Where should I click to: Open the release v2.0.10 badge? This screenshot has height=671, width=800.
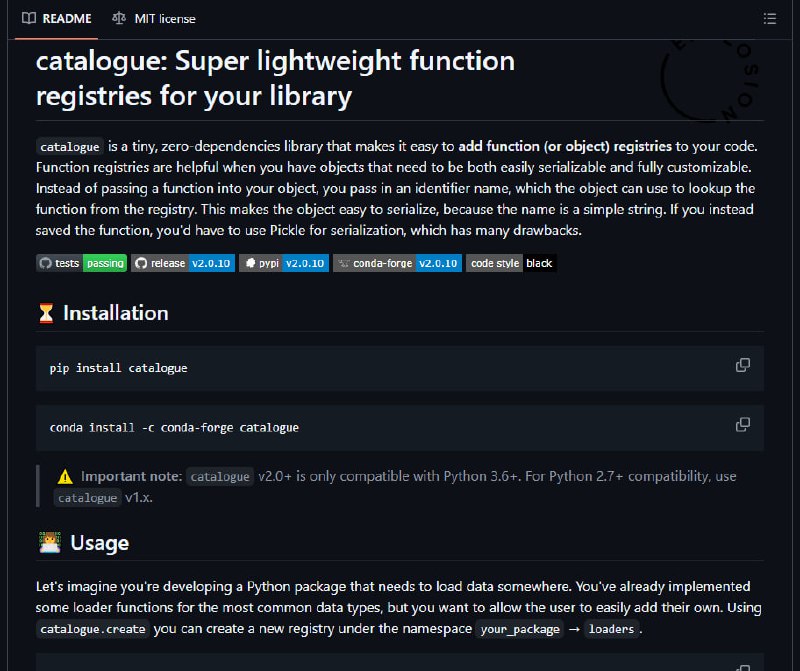183,263
